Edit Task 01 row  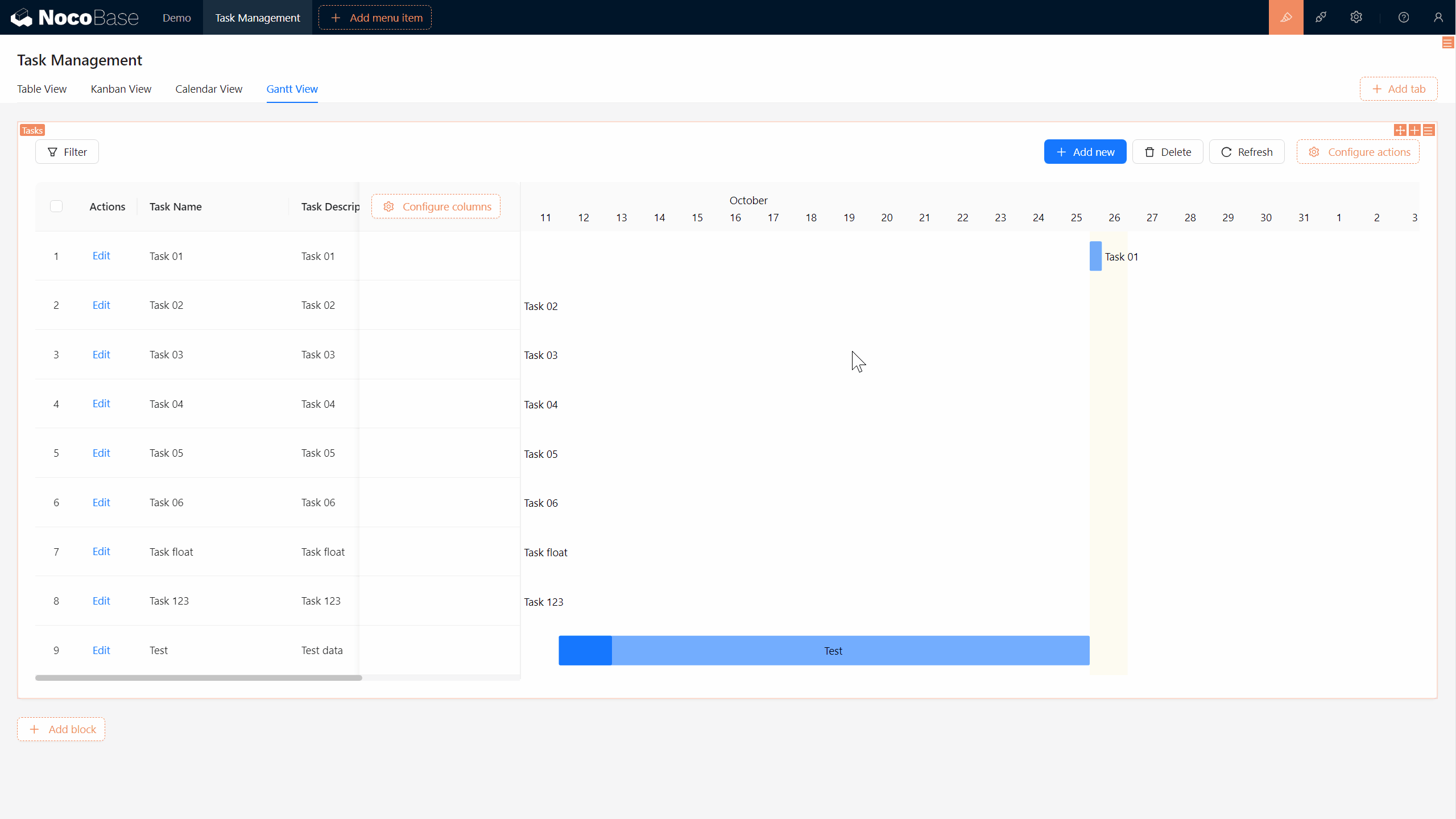click(101, 256)
